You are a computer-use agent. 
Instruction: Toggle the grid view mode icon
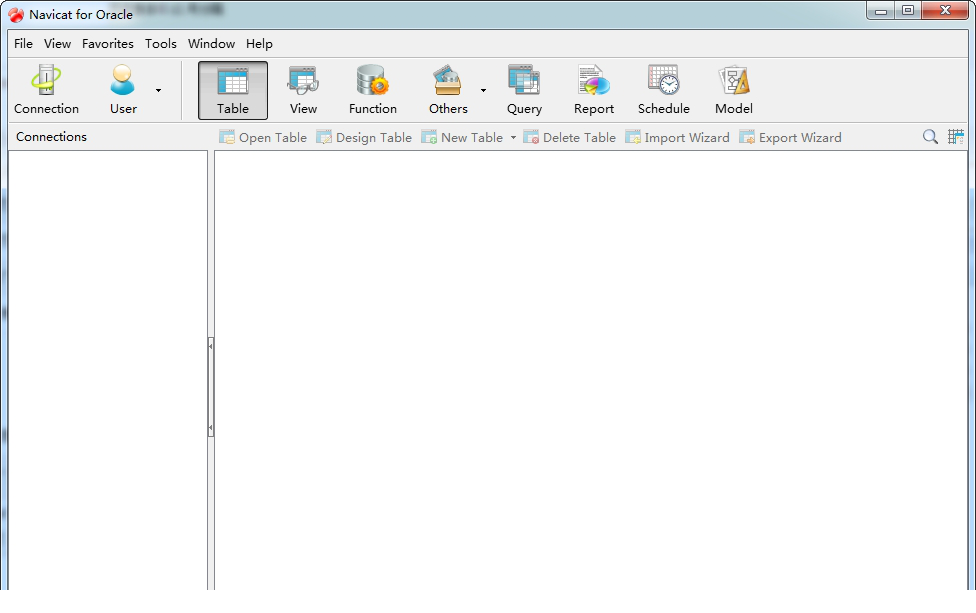coord(955,137)
